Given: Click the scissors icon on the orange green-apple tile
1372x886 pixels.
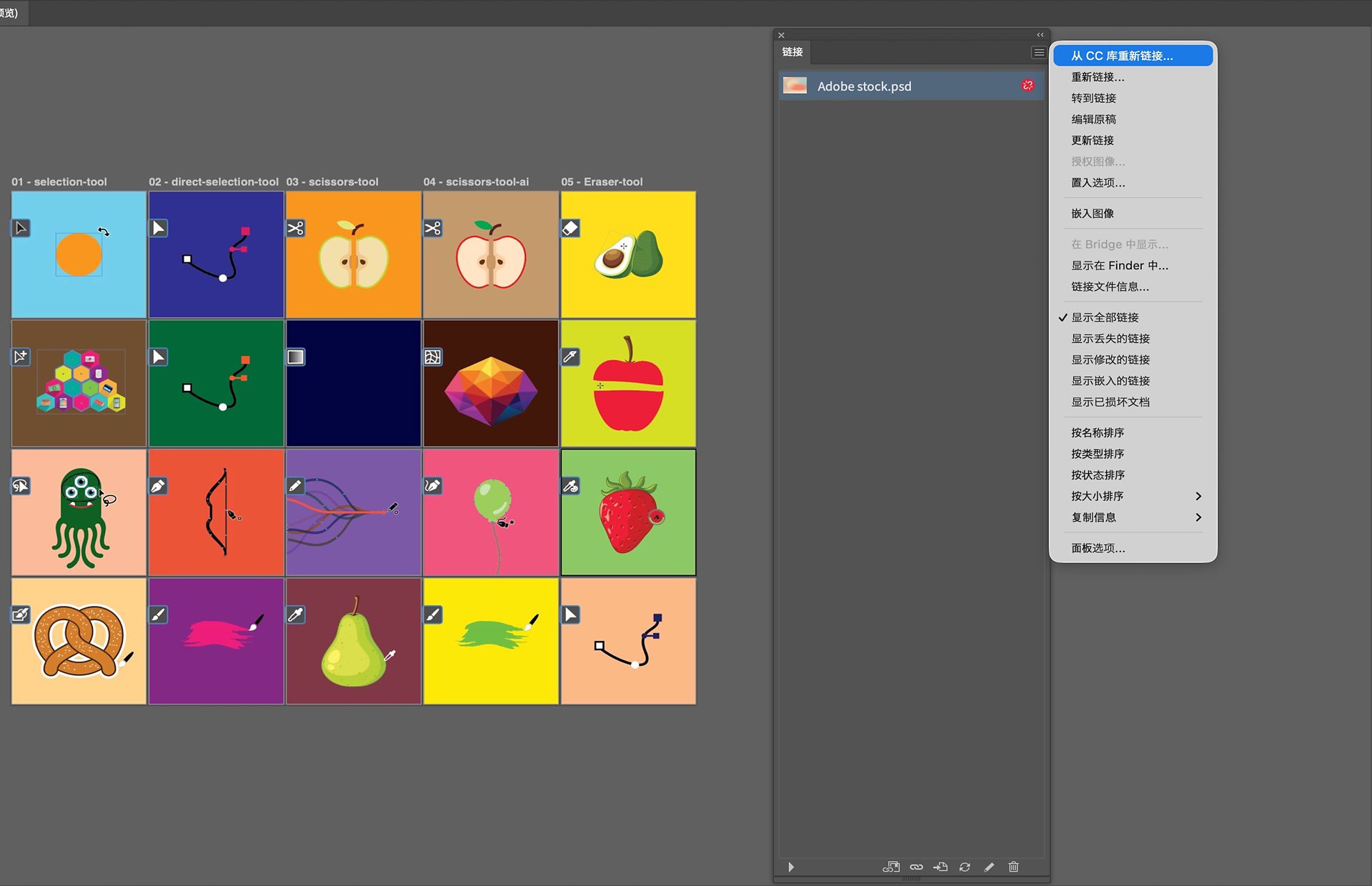Looking at the screenshot, I should [x=296, y=228].
